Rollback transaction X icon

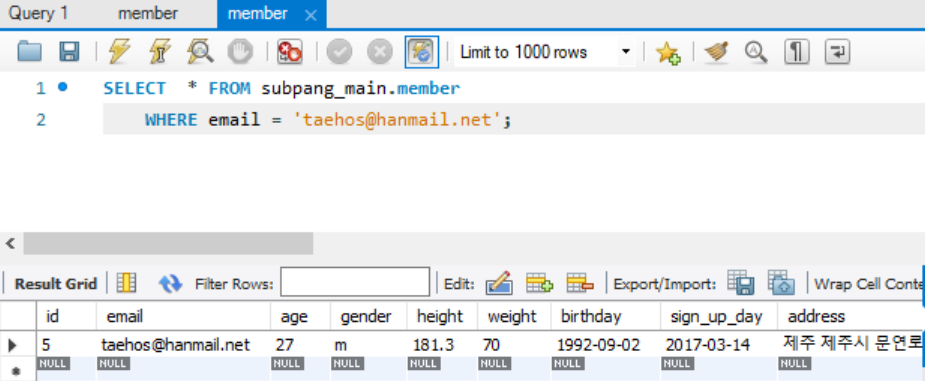380,52
